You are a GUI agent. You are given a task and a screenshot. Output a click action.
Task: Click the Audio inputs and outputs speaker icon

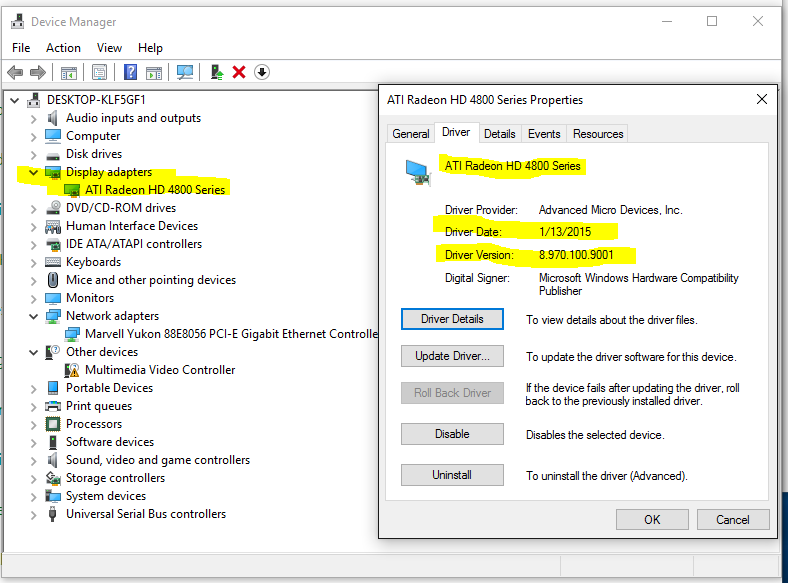click(52, 118)
